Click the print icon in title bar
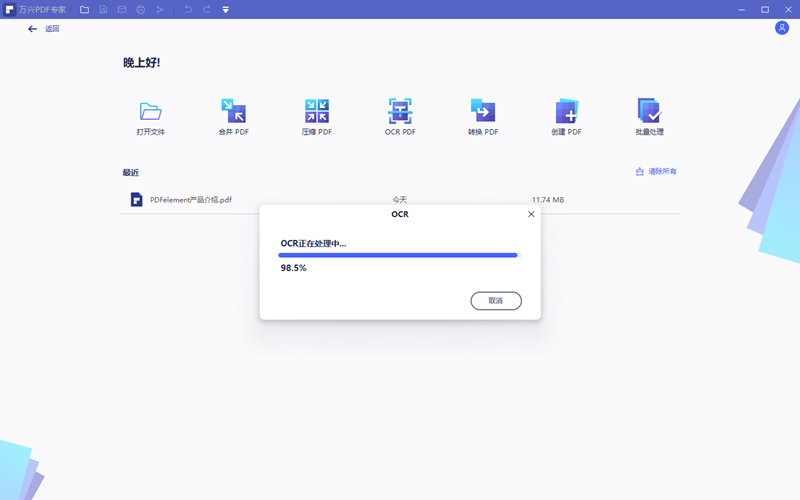800x500 pixels. pos(140,9)
